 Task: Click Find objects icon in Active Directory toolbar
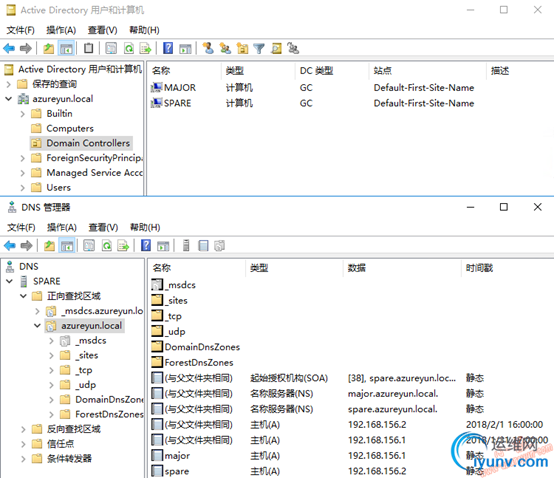tap(276, 48)
